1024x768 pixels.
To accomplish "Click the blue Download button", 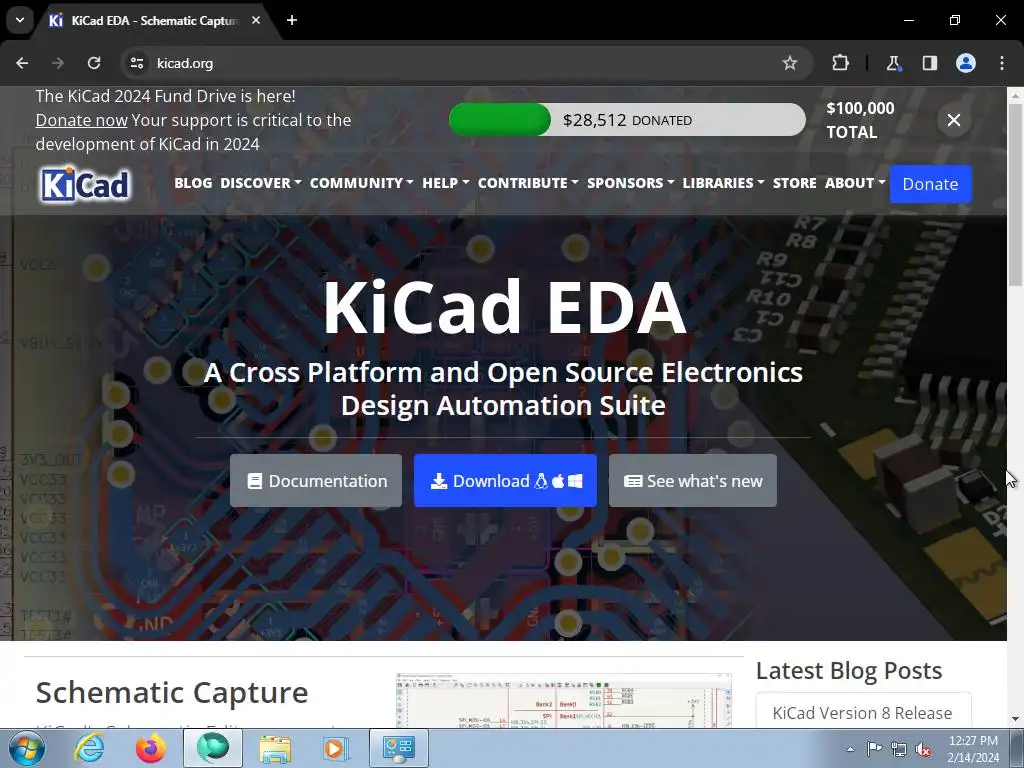I will pyautogui.click(x=505, y=481).
